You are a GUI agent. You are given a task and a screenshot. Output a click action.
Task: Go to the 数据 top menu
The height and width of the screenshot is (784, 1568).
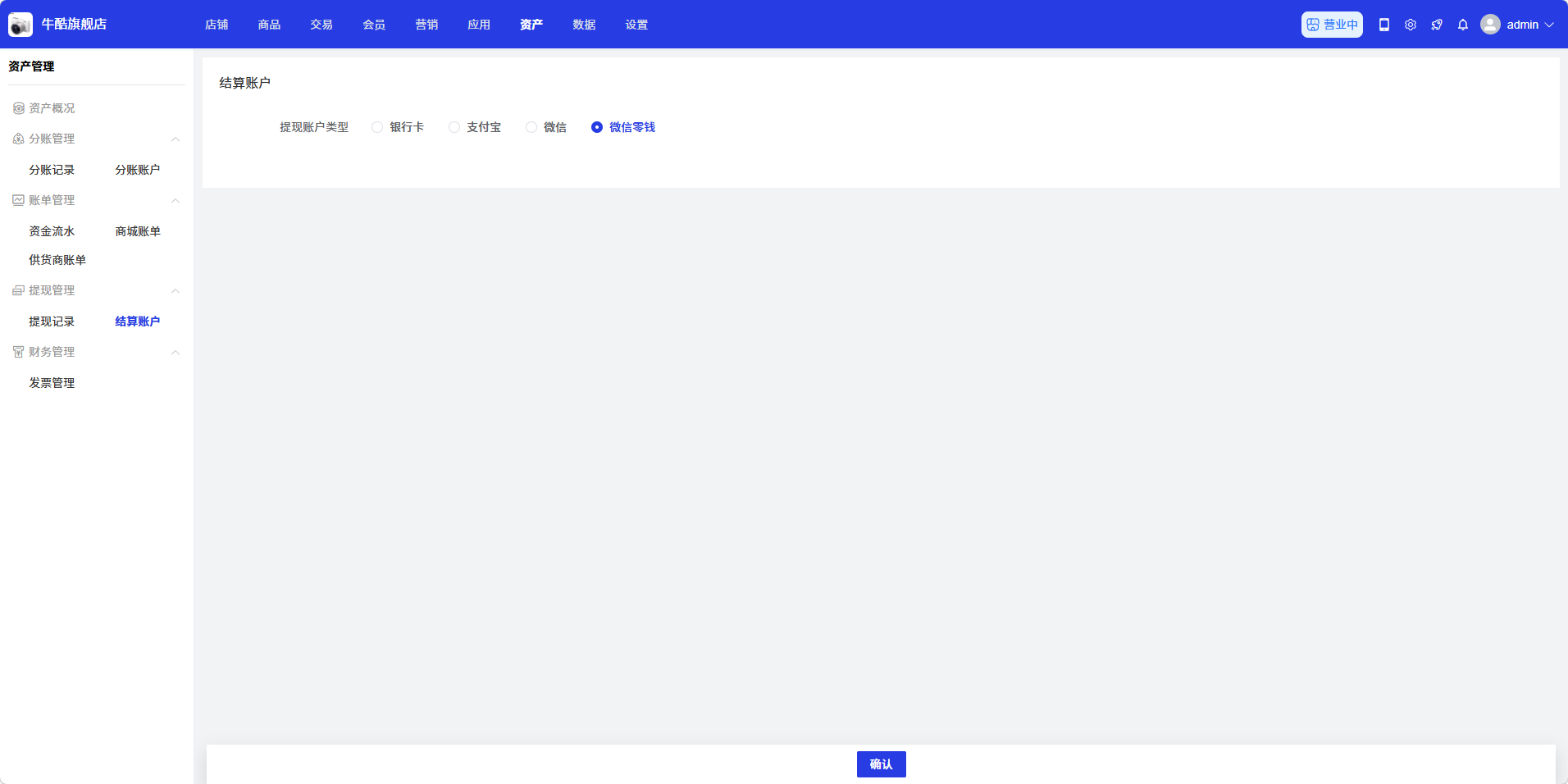point(584,25)
